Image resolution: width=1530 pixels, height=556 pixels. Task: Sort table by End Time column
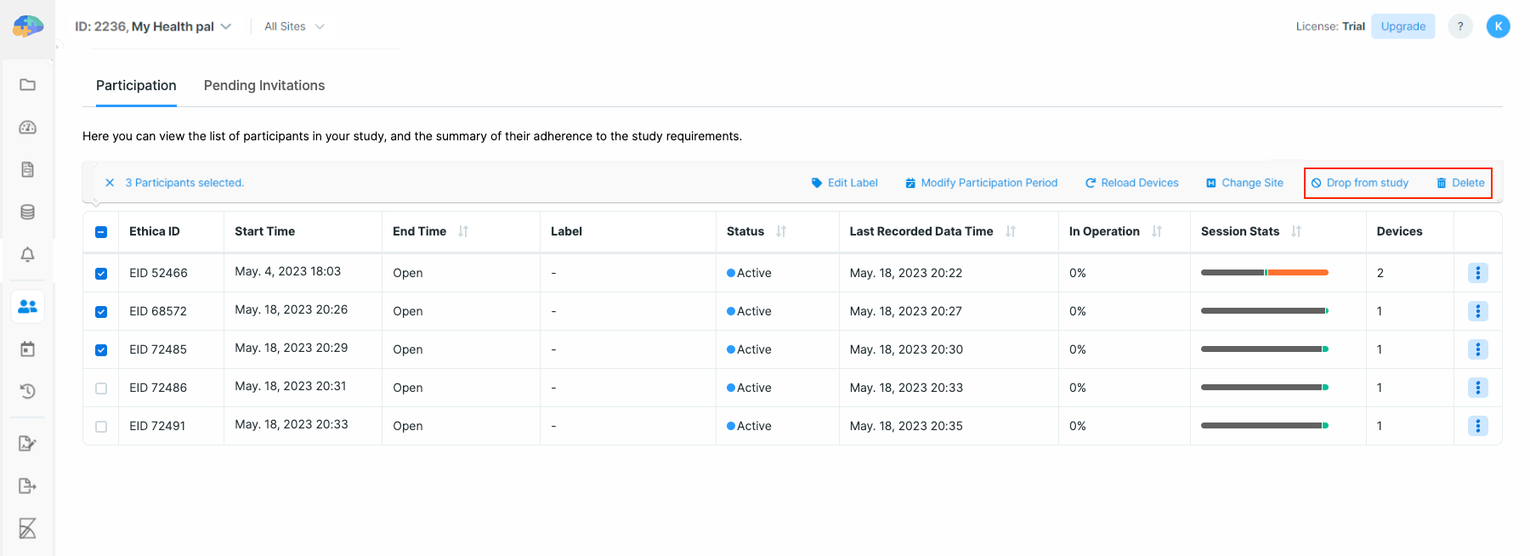[x=463, y=232]
